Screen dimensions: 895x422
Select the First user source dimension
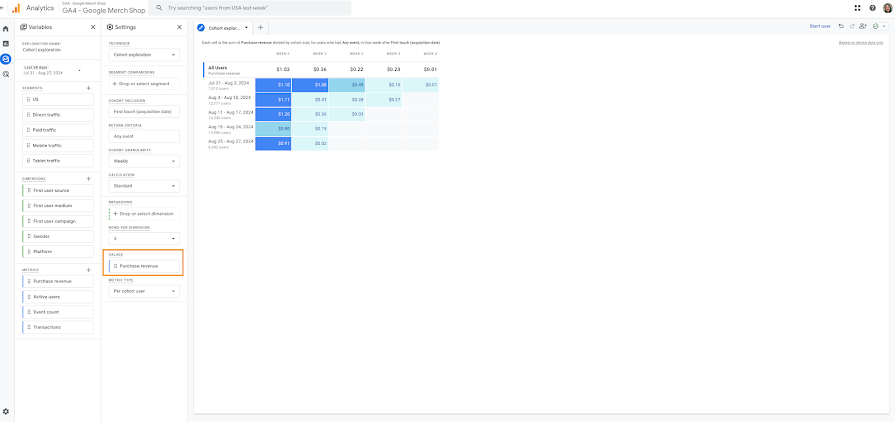pyautogui.click(x=58, y=190)
